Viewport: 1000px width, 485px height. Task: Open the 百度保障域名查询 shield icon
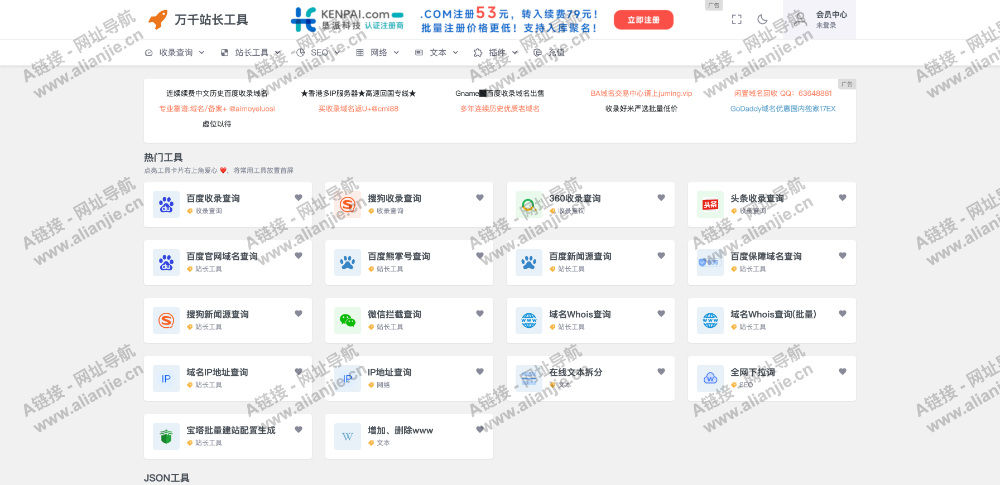(x=710, y=262)
